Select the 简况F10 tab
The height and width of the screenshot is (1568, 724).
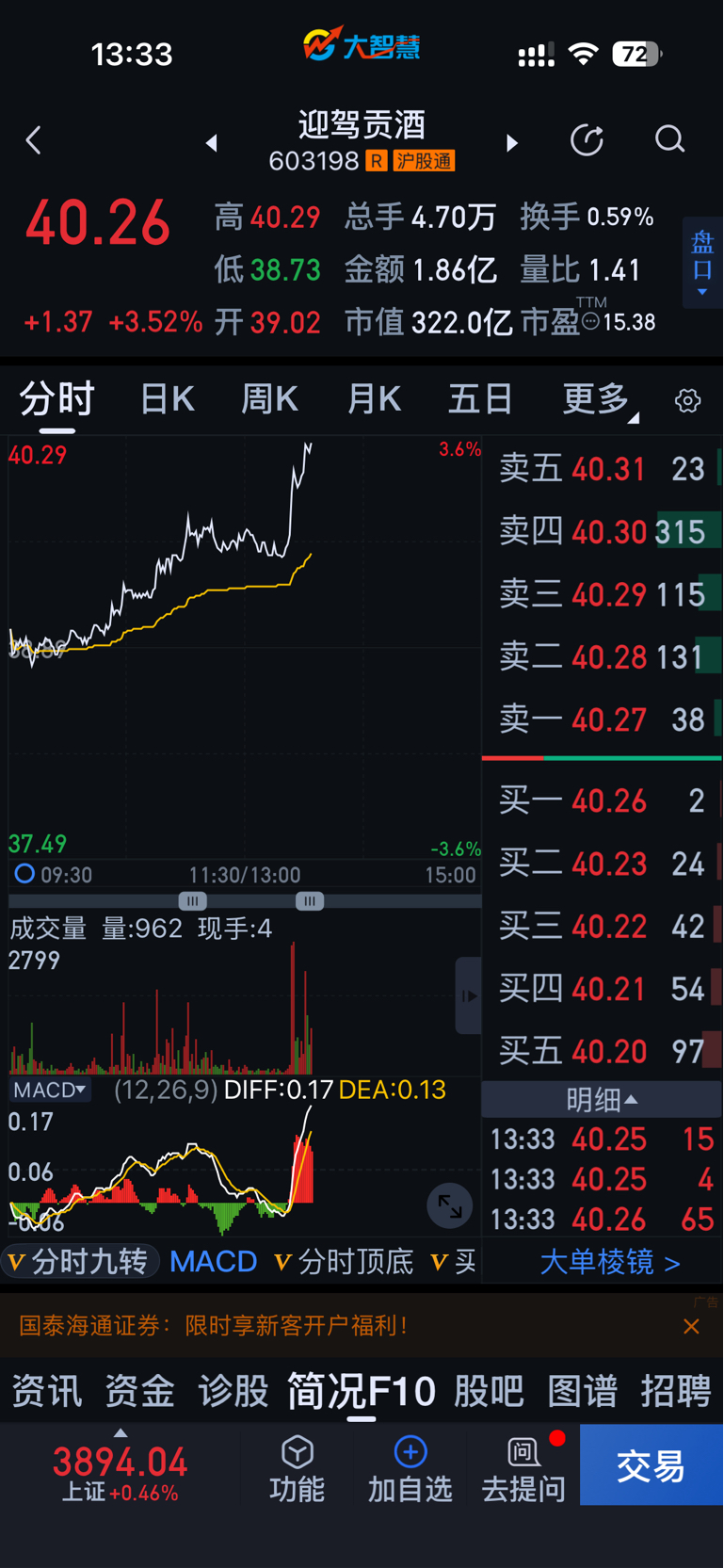click(362, 1391)
